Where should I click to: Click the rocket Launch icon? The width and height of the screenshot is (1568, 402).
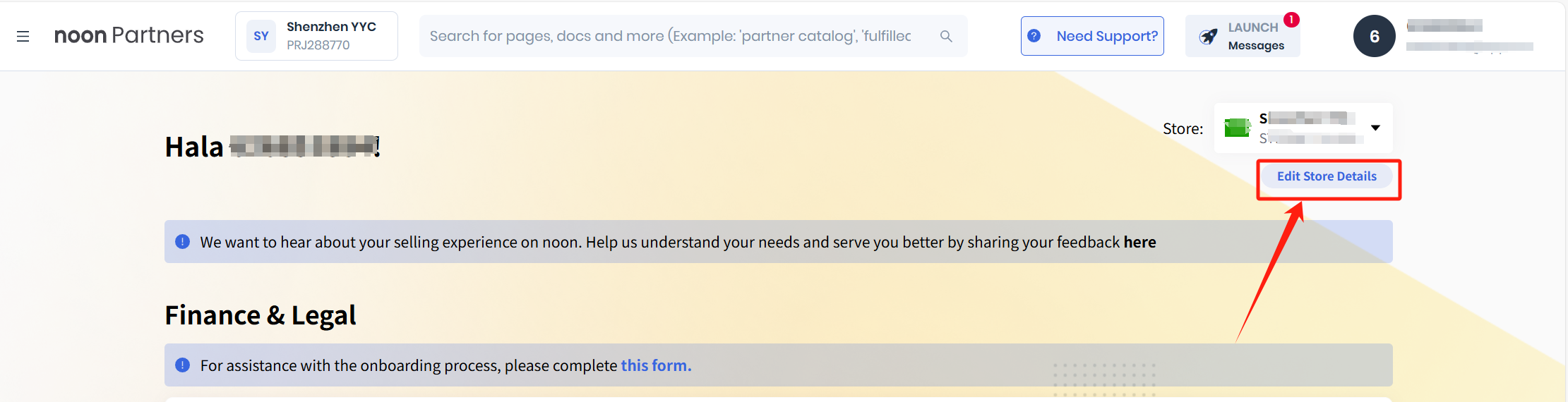[1209, 37]
